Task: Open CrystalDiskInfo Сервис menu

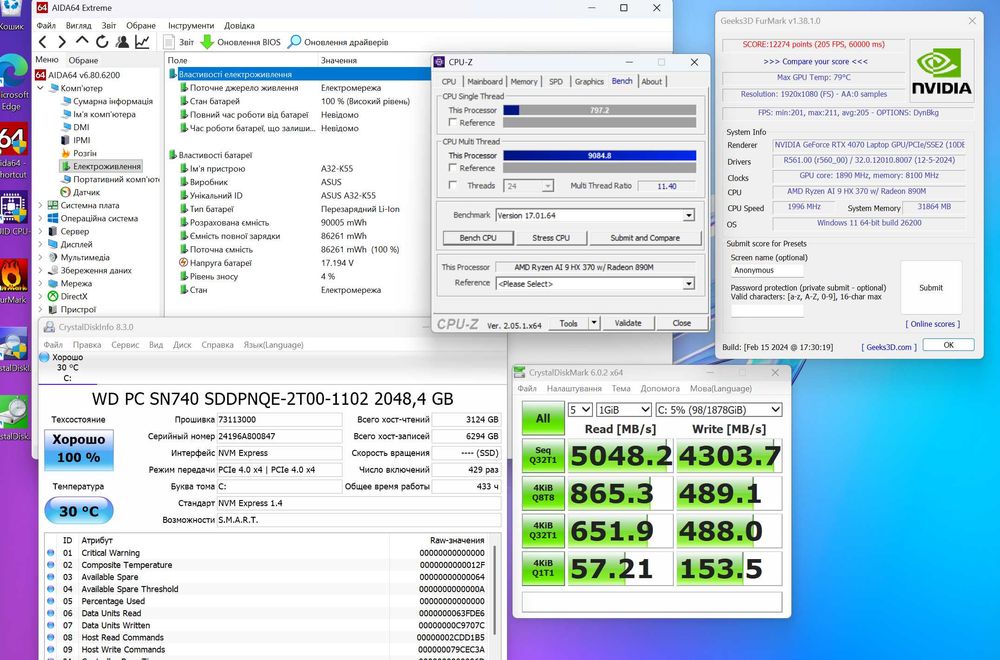Action: 125,345
